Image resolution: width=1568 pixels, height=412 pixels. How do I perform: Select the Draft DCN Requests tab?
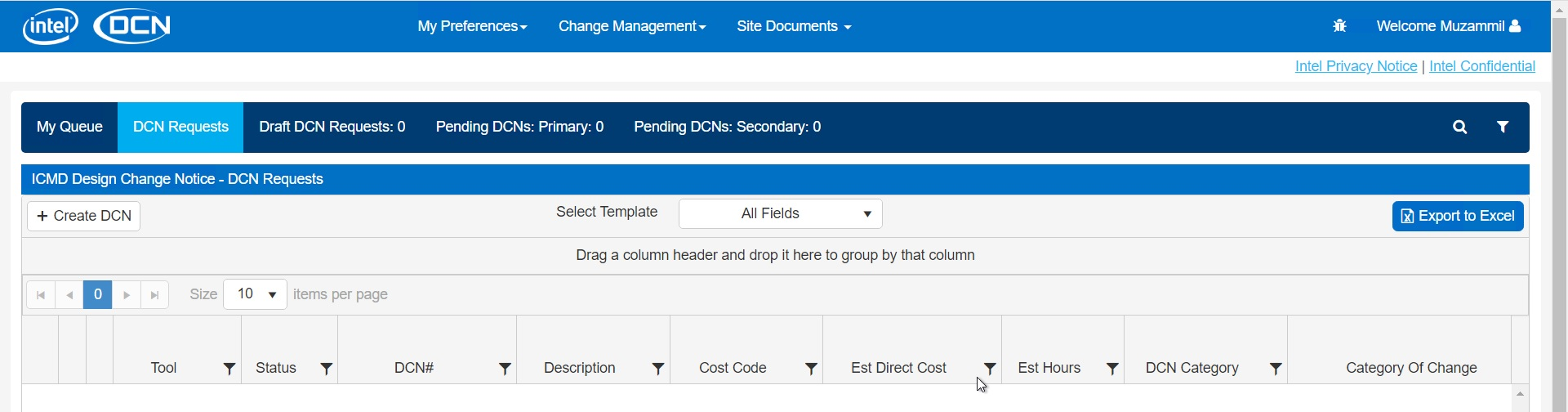pos(332,127)
